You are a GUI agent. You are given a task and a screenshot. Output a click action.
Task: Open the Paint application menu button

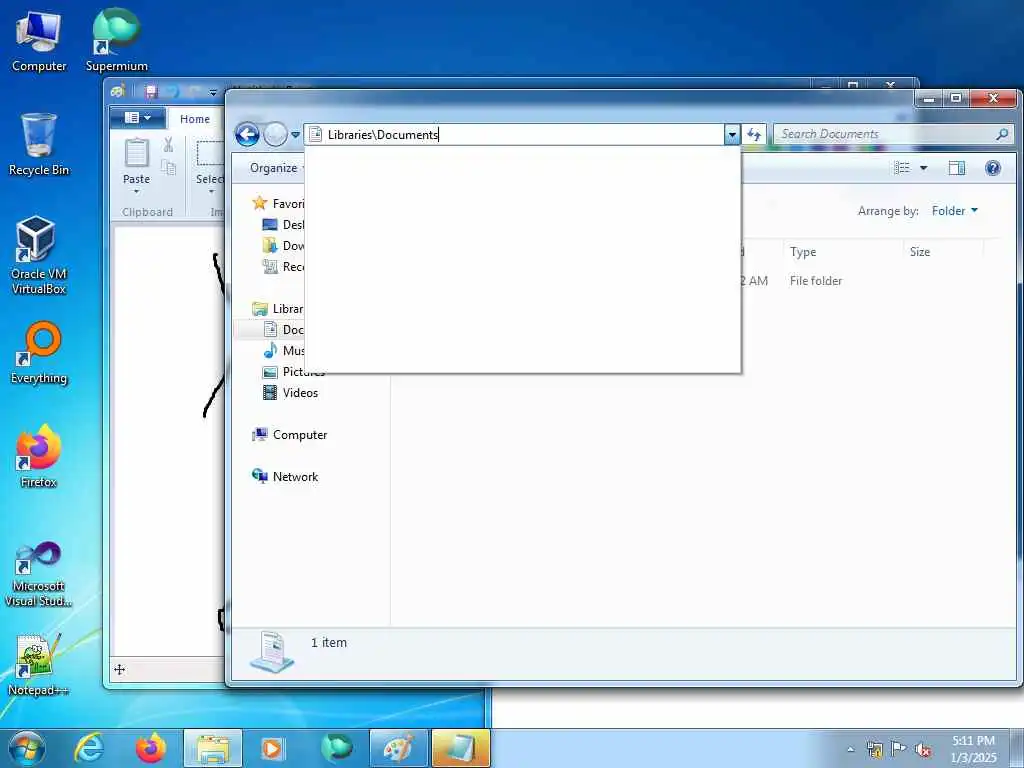pyautogui.click(x=138, y=118)
